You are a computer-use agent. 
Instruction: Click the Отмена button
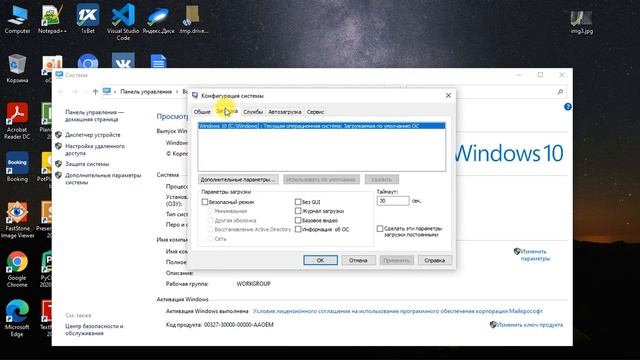[358, 260]
